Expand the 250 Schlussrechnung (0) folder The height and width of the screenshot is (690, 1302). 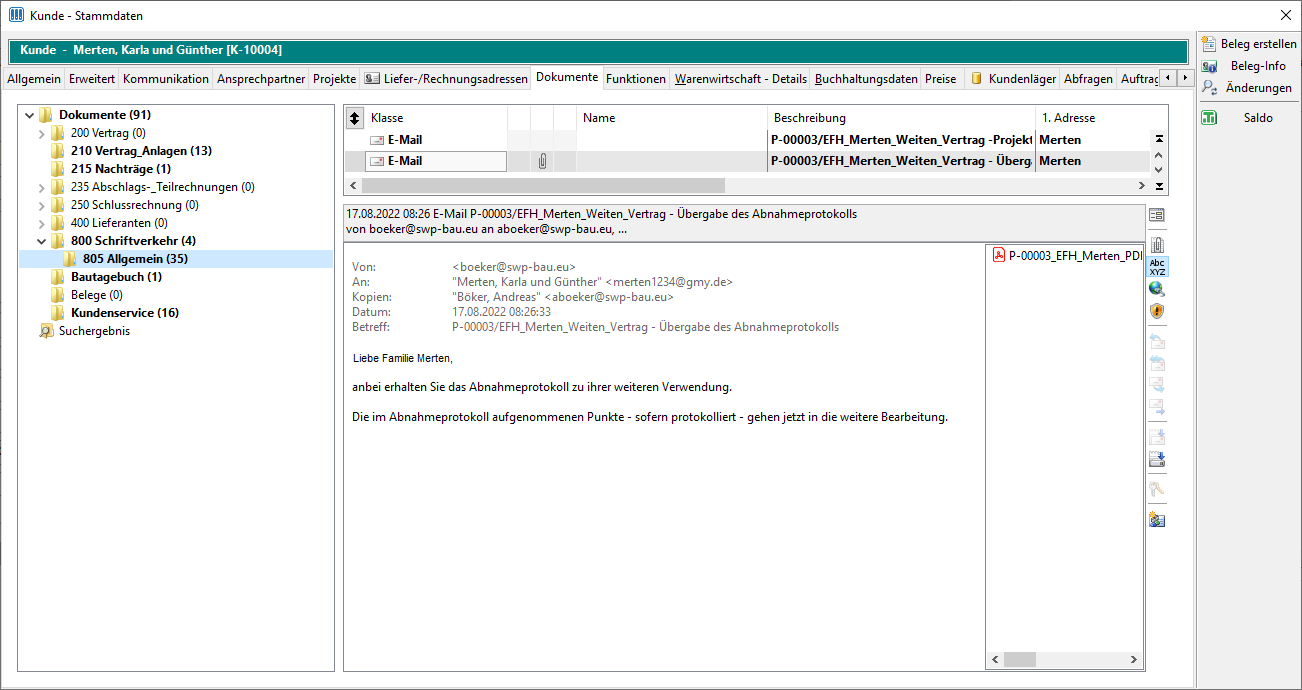tap(41, 205)
